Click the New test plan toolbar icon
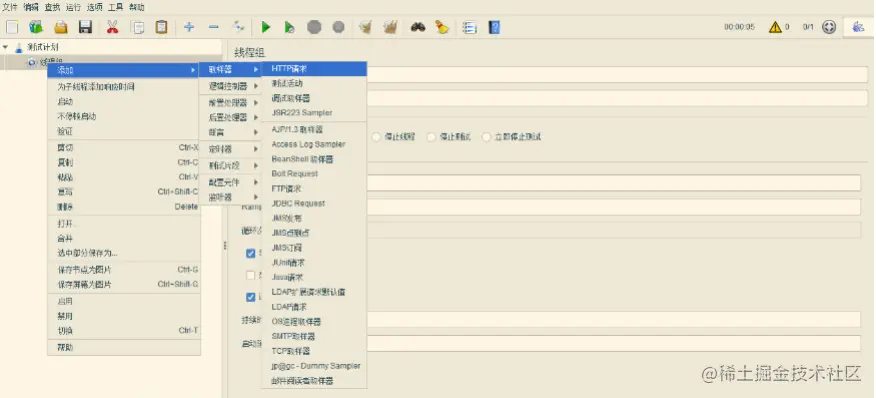 coord(12,27)
